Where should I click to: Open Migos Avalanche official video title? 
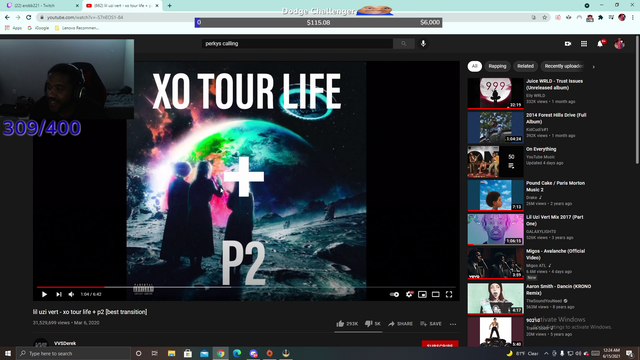[555, 254]
